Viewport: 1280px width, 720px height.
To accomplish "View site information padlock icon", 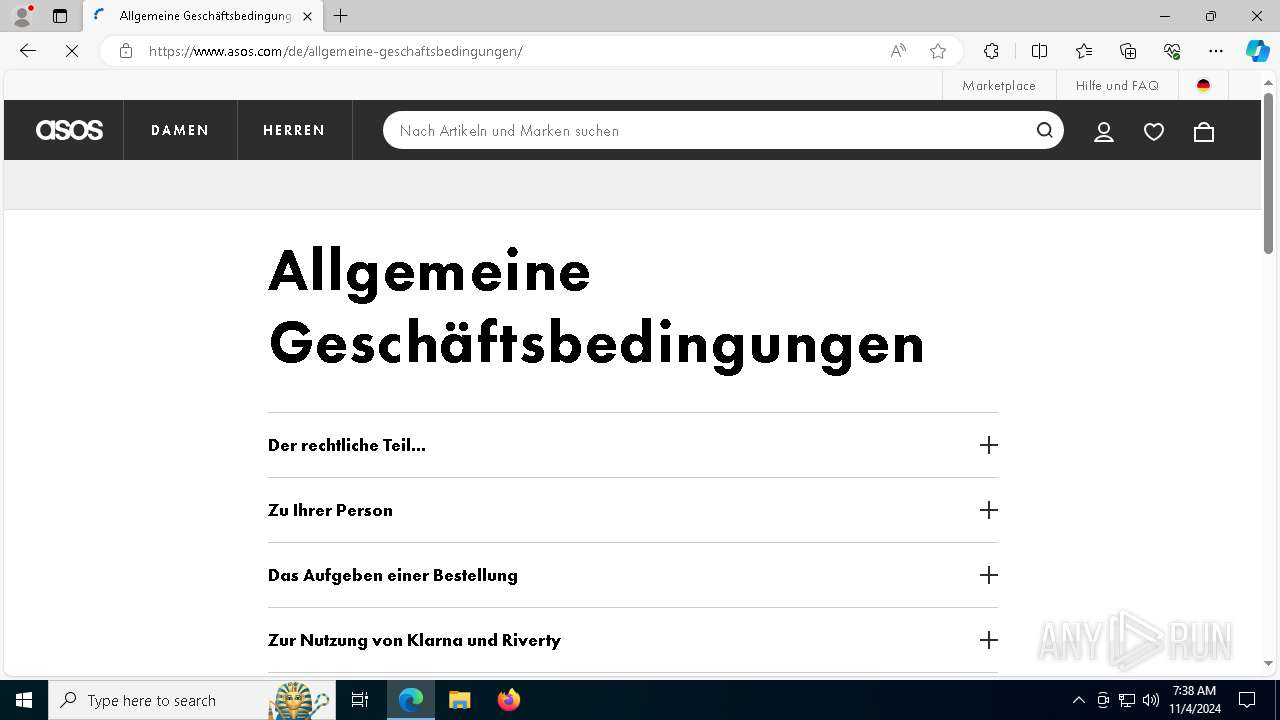I will click(125, 51).
